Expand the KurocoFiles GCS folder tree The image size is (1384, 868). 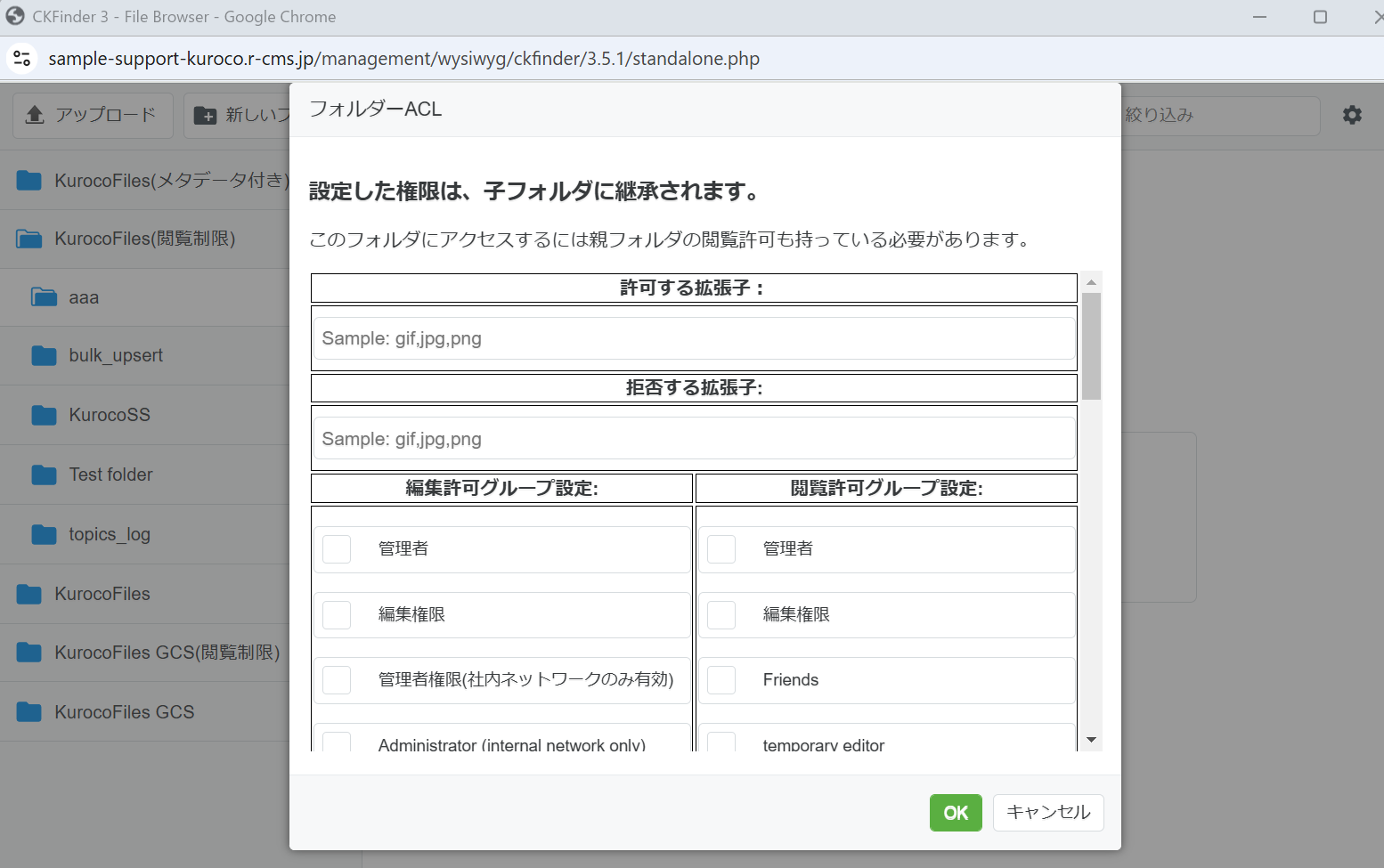(28, 711)
